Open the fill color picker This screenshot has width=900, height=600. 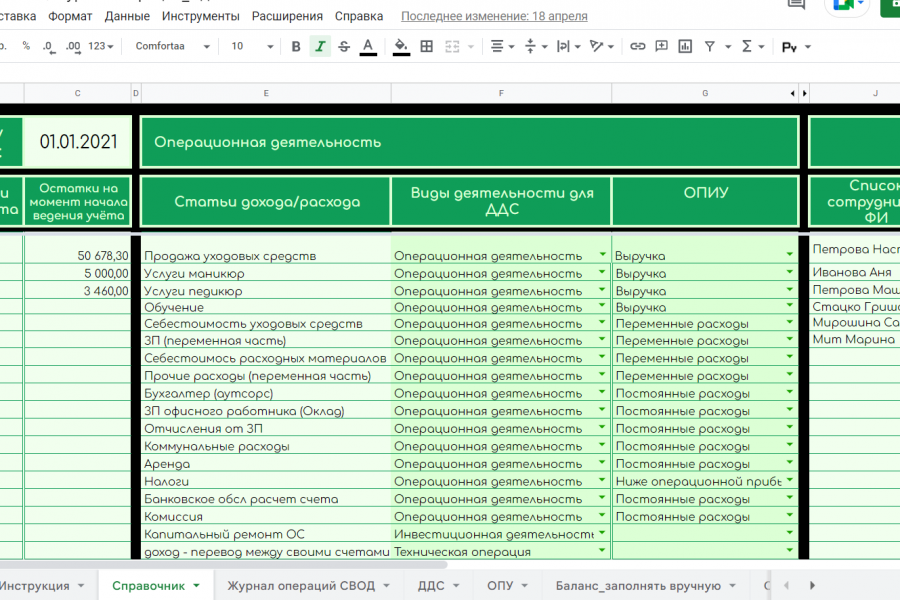pyautogui.click(x=401, y=47)
